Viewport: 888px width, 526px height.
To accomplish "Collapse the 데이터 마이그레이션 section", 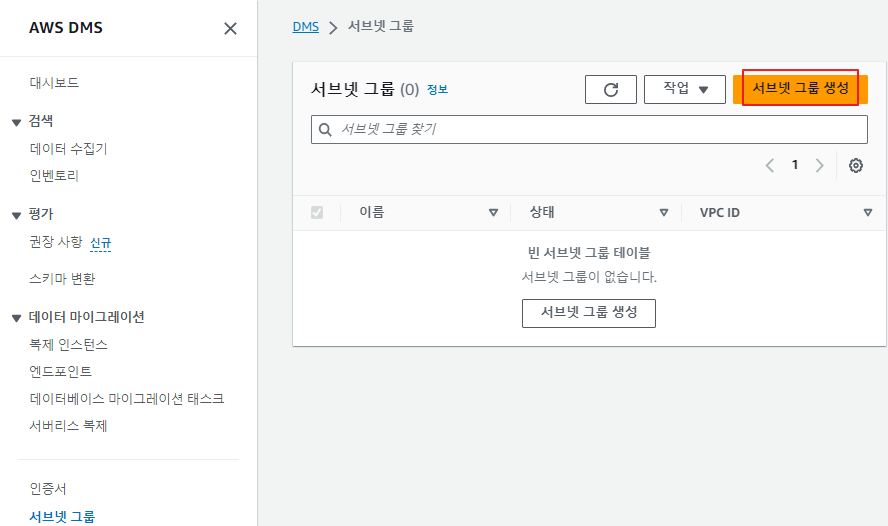I will [x=16, y=318].
